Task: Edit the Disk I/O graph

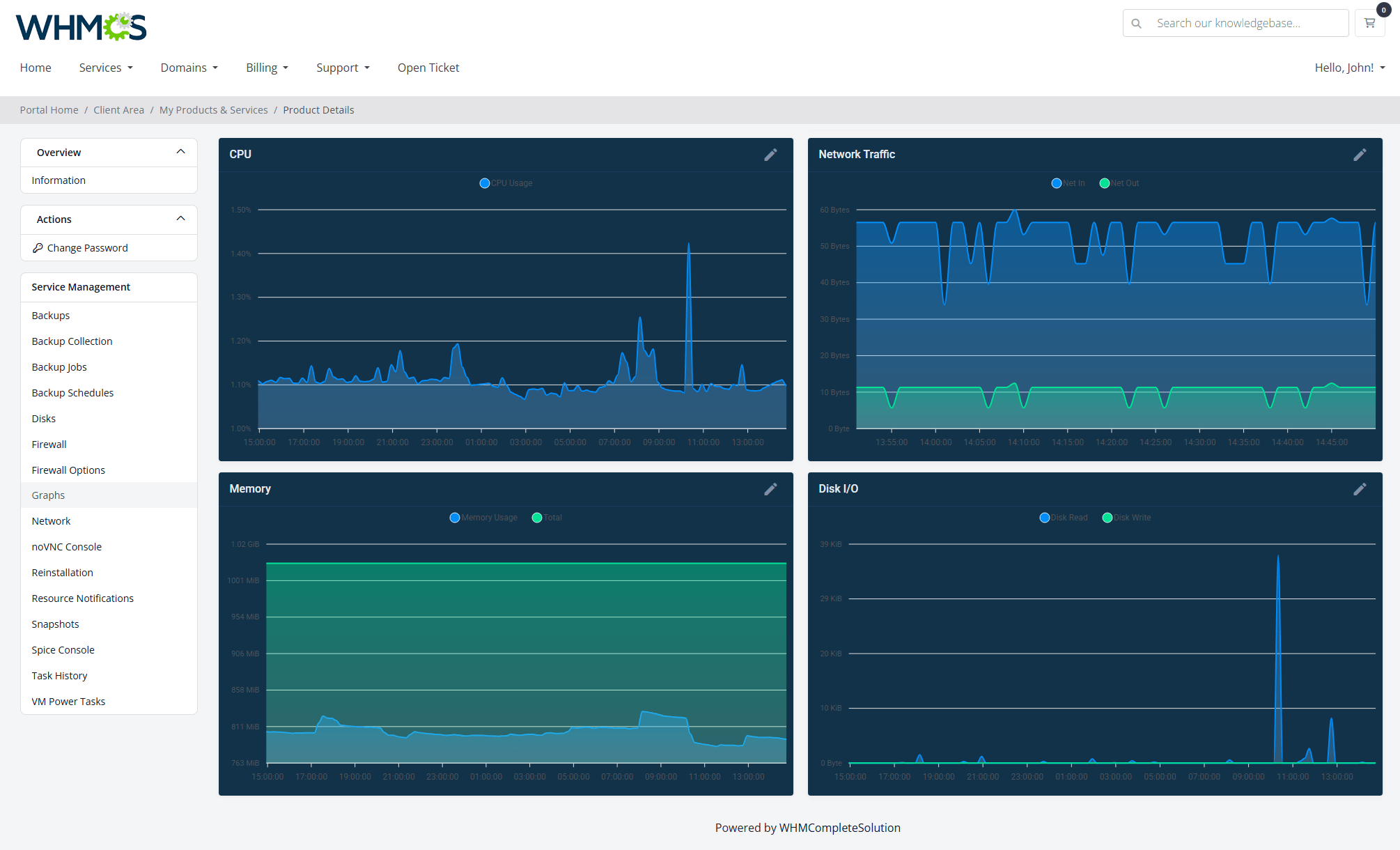Action: (1360, 489)
